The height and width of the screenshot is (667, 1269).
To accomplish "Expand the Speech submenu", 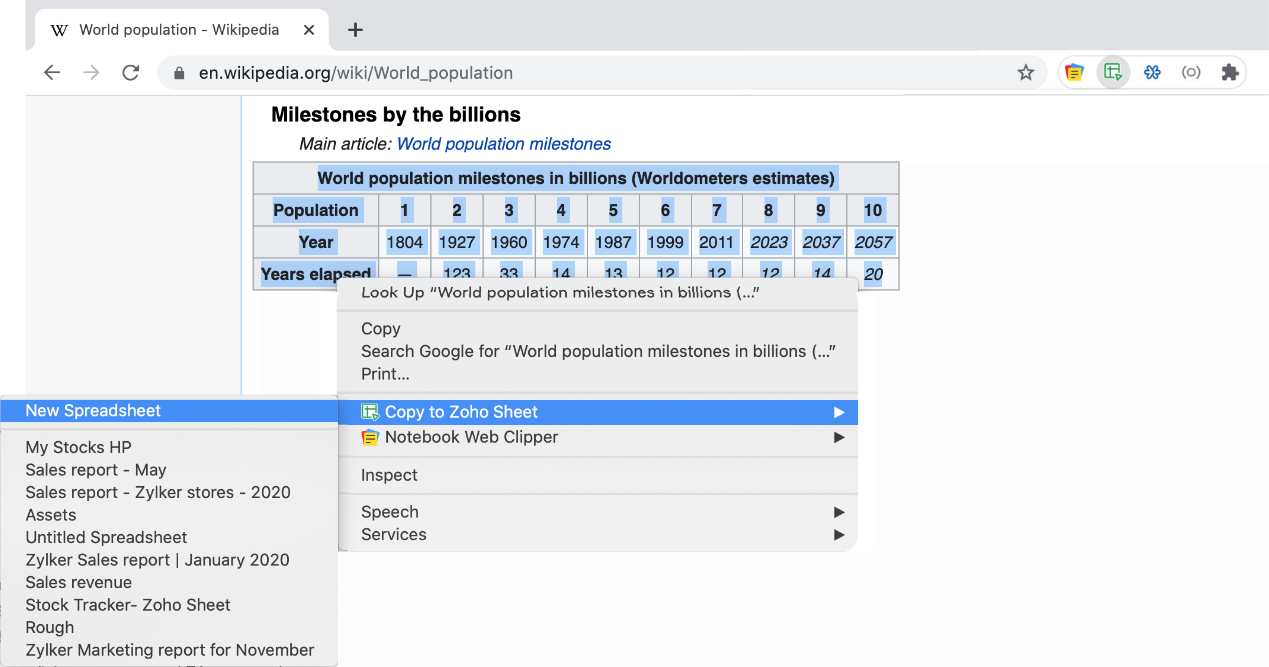I will 597,512.
